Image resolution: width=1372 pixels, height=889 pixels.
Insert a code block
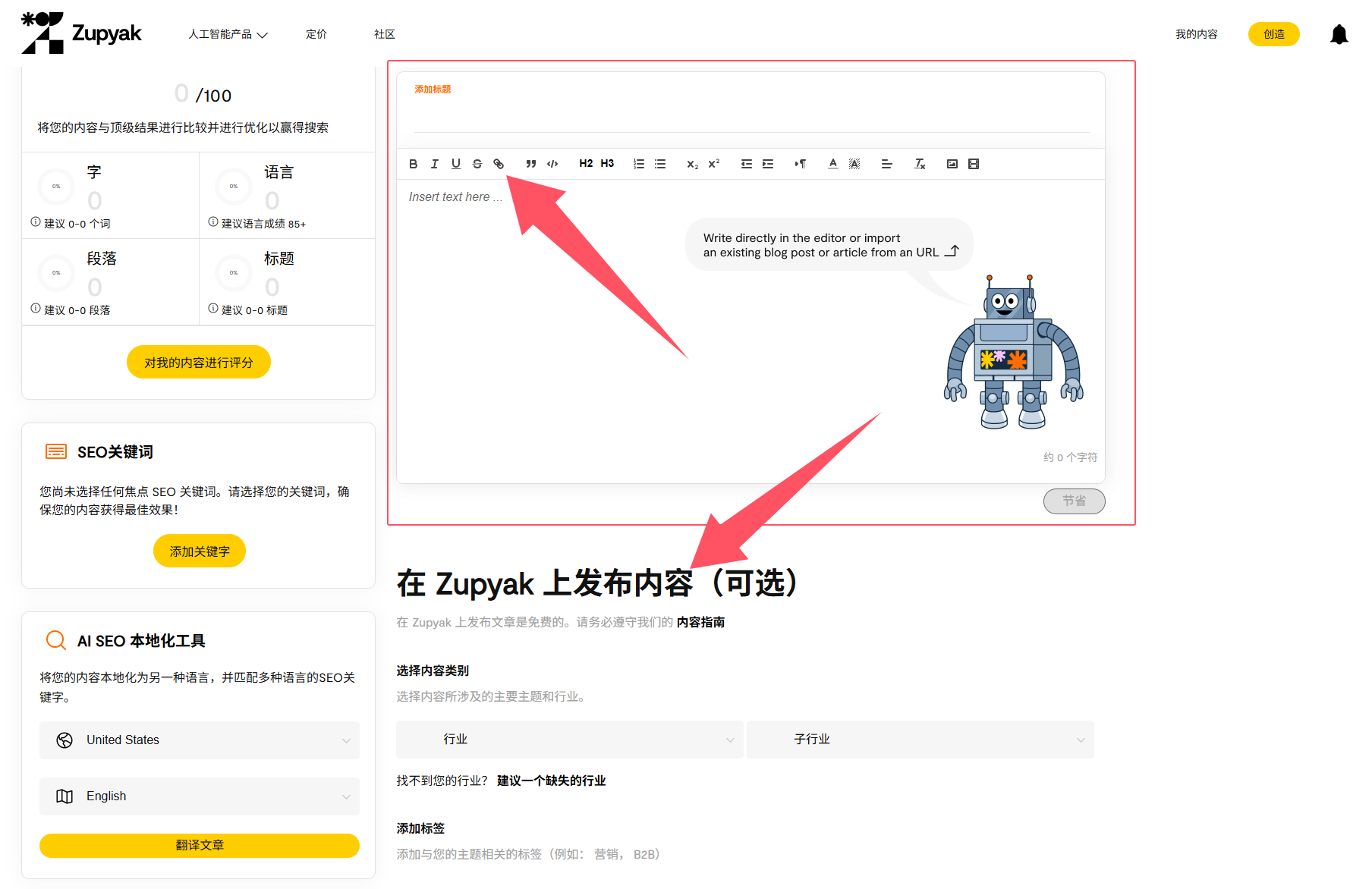tap(552, 164)
